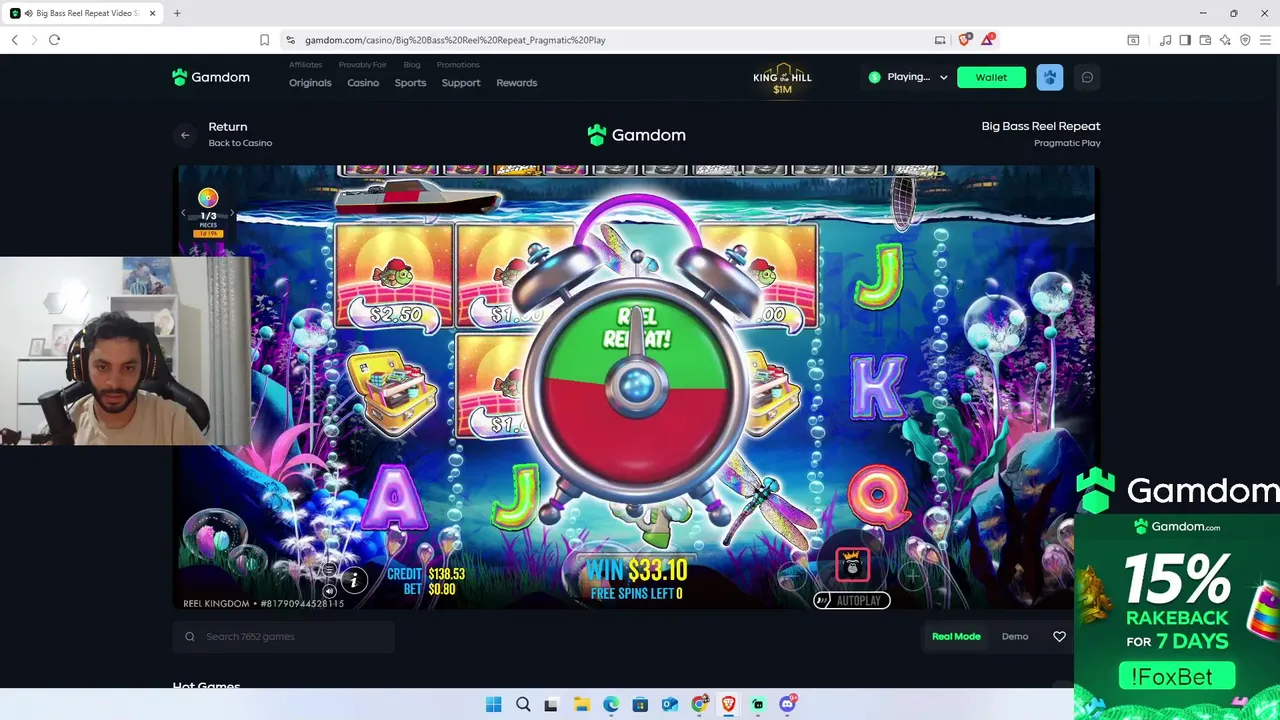Go back in browser history
The width and height of the screenshot is (1280, 720).
tap(14, 40)
